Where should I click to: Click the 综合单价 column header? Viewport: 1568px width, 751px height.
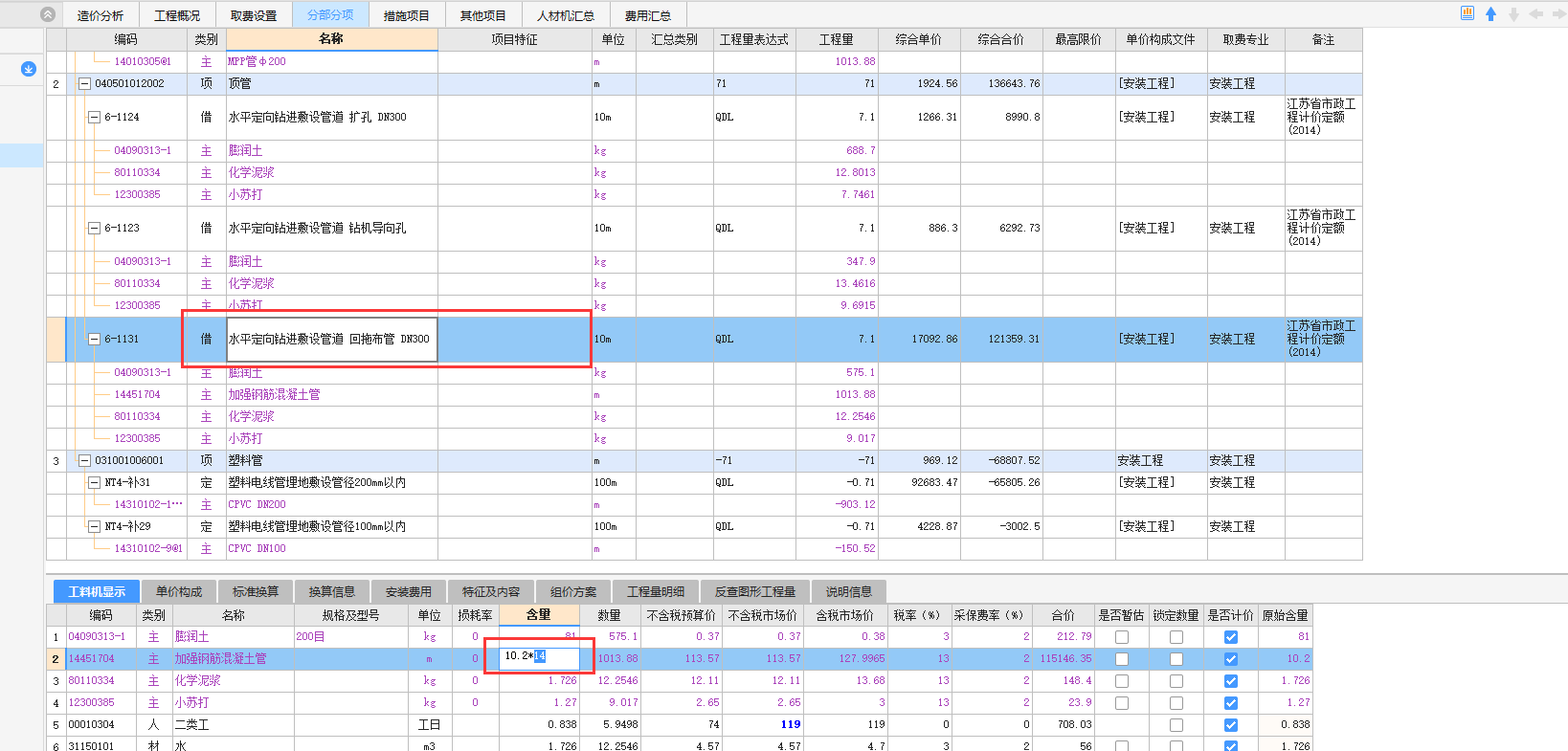pyautogui.click(x=919, y=39)
